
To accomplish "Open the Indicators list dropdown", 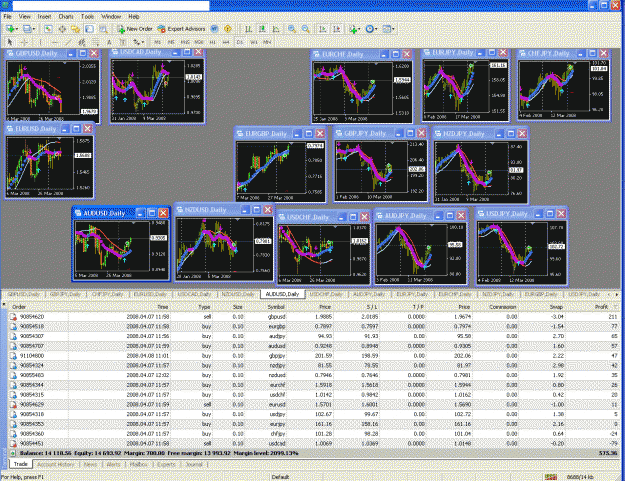I will point(354,29).
